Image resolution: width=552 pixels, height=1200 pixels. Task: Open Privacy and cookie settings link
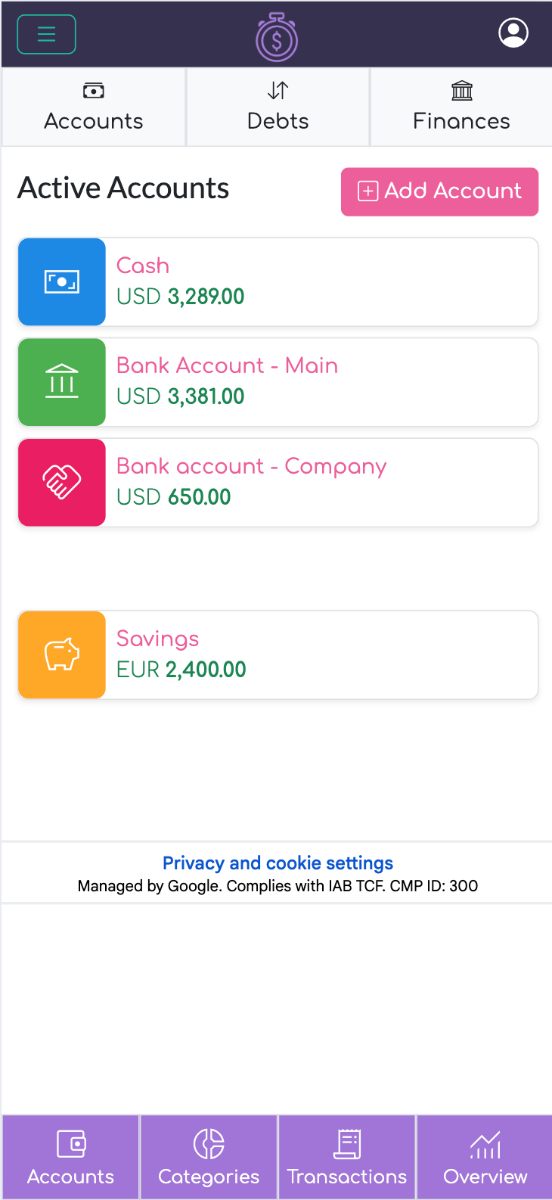coord(278,863)
